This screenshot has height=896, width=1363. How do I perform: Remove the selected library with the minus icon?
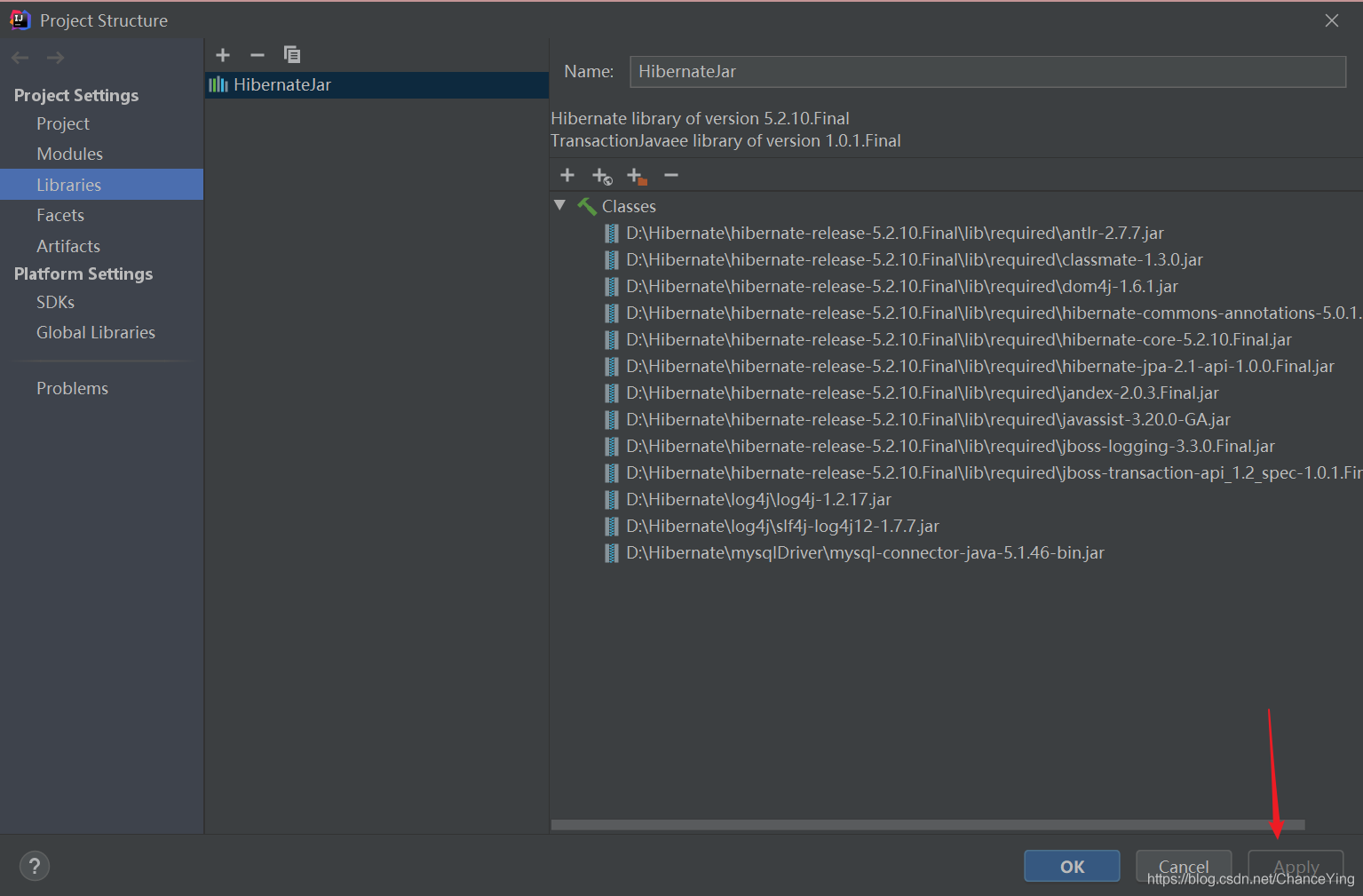click(x=258, y=55)
